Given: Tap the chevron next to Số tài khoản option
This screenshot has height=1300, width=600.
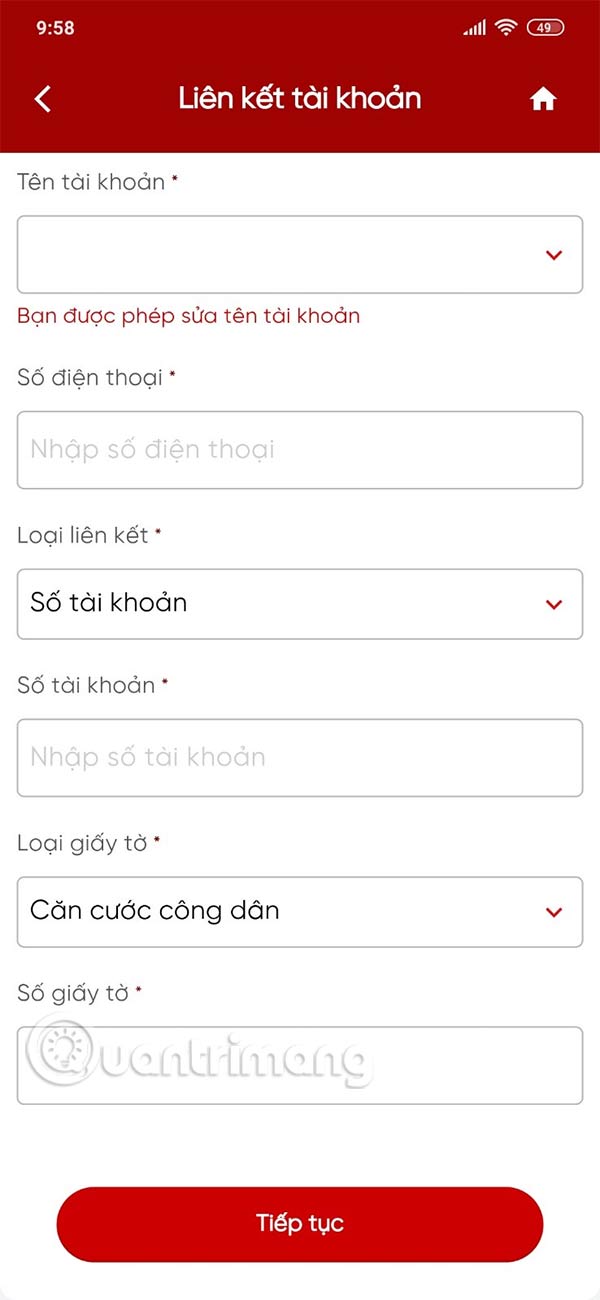Looking at the screenshot, I should [554, 603].
